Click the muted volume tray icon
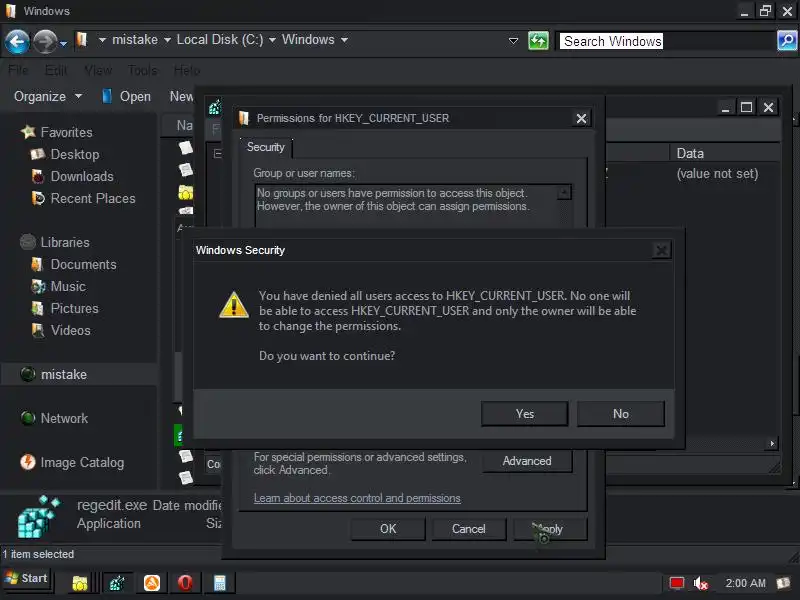This screenshot has height=600, width=800. pyautogui.click(x=701, y=583)
